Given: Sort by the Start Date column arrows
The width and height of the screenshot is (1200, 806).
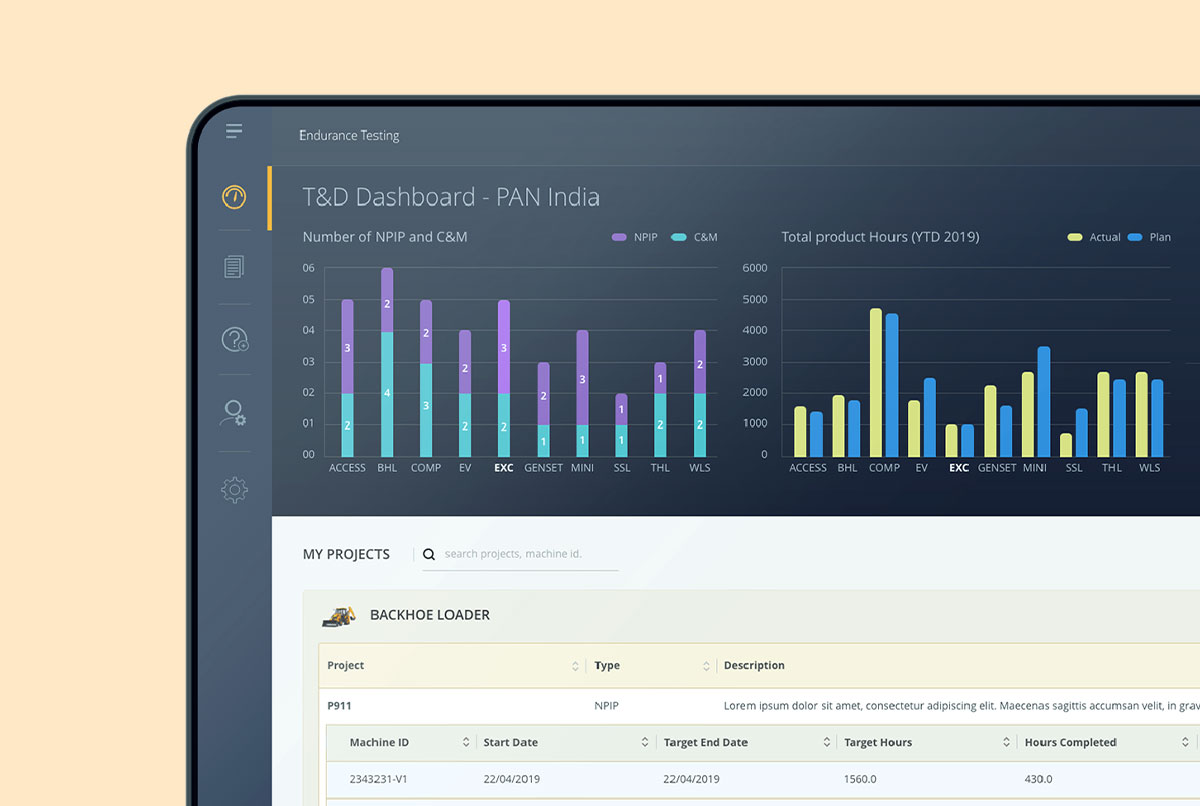Looking at the screenshot, I should pos(645,743).
